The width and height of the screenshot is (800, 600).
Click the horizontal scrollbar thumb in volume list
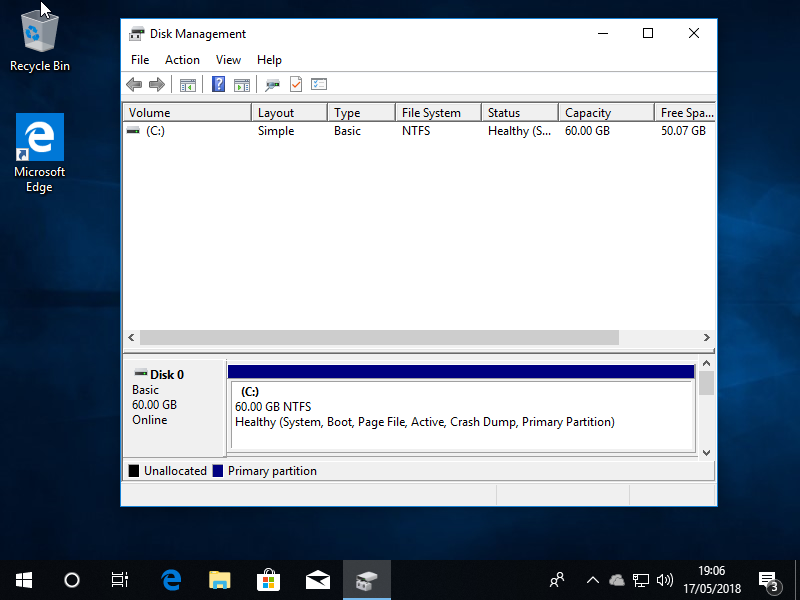point(379,337)
